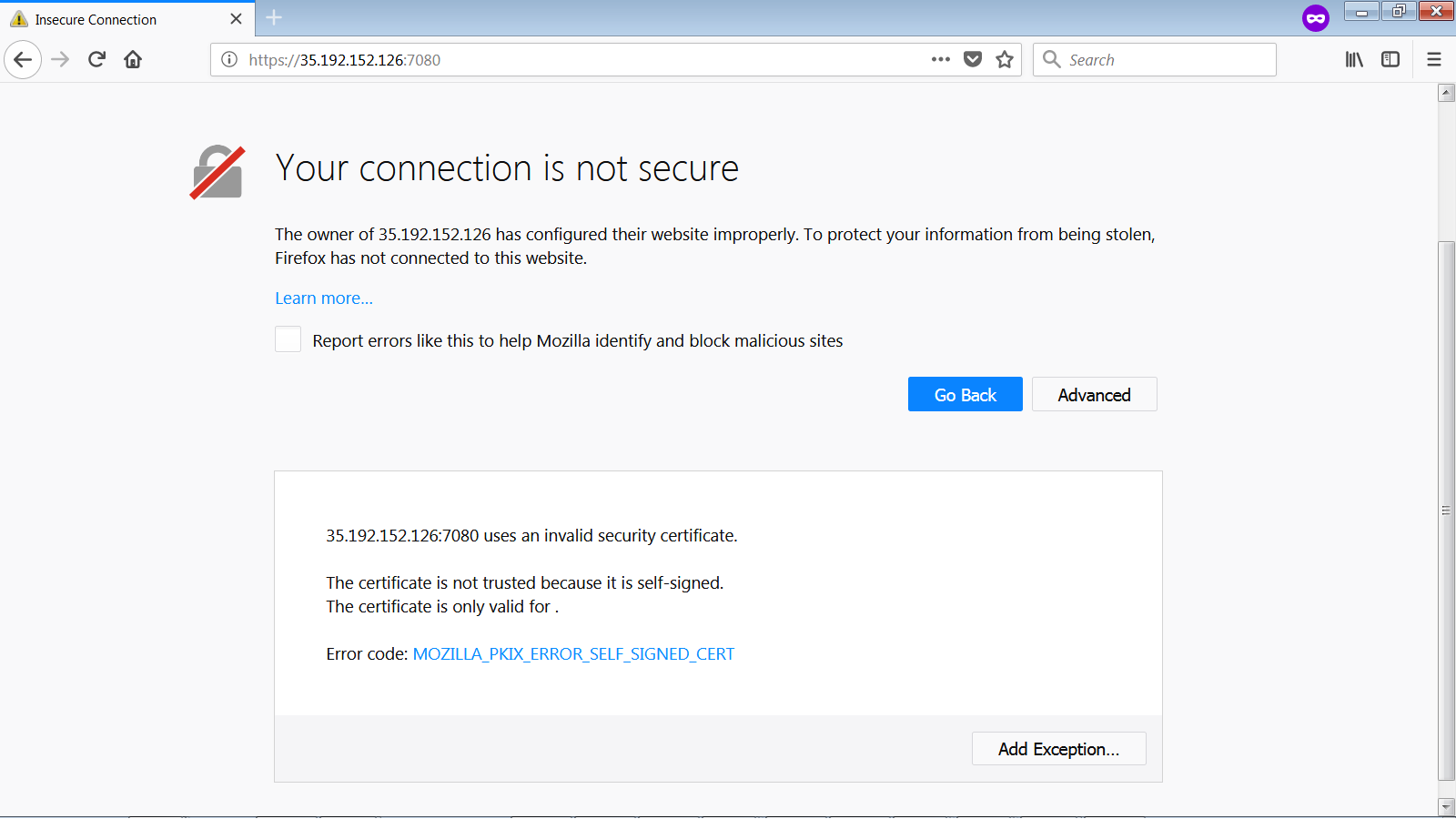Go to the Home page

point(133,60)
